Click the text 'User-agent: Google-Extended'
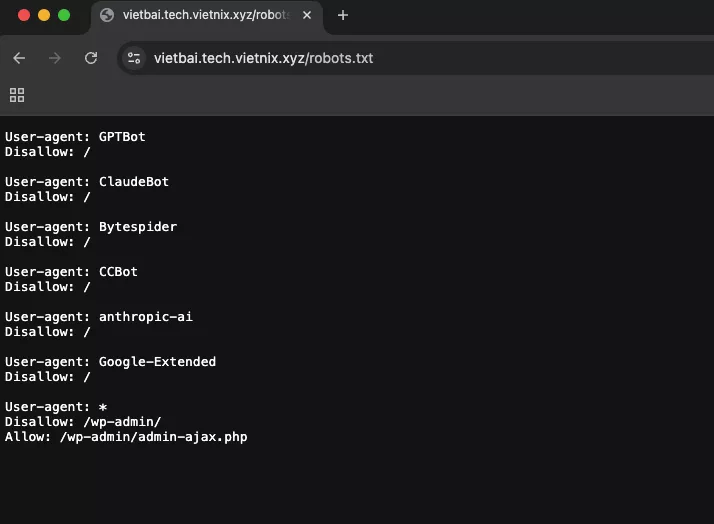Screen dimensions: 714x524 tap(110, 362)
